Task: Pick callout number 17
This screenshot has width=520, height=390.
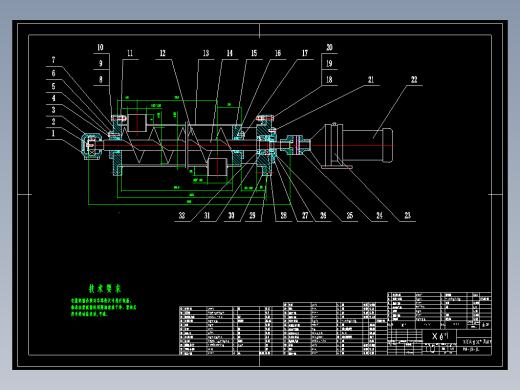Action: (305, 53)
